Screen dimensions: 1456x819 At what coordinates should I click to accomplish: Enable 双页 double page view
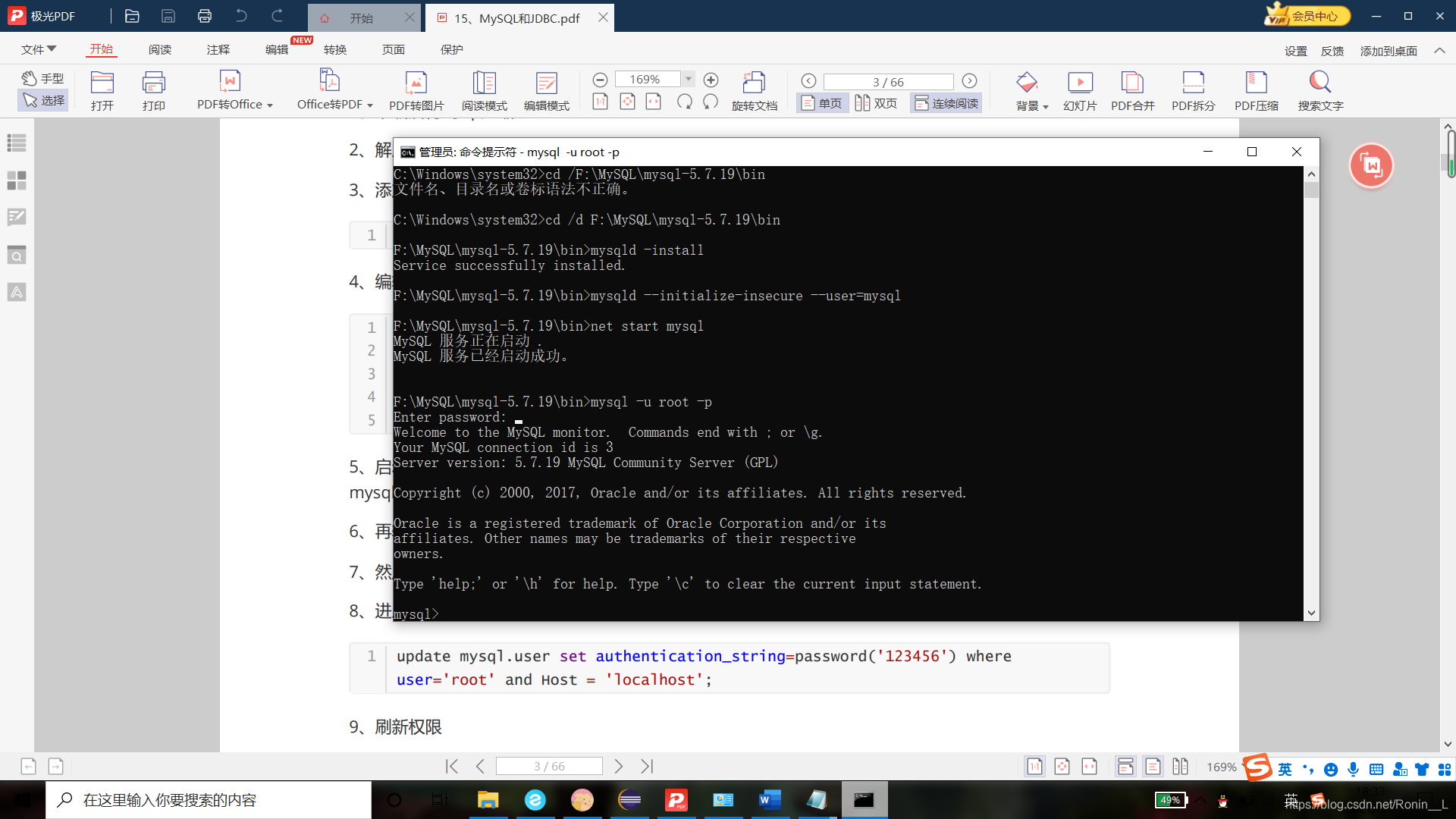tap(877, 103)
